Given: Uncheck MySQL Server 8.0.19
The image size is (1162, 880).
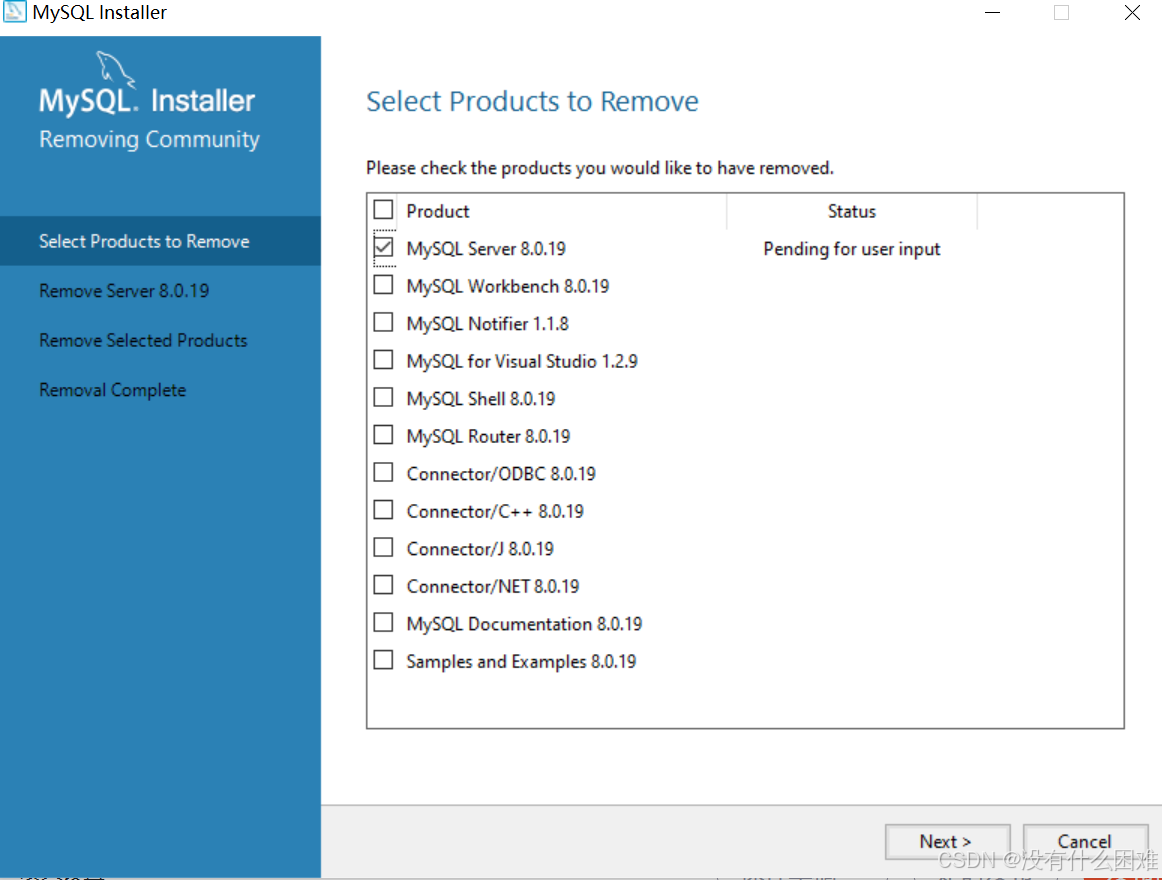Looking at the screenshot, I should click(383, 247).
